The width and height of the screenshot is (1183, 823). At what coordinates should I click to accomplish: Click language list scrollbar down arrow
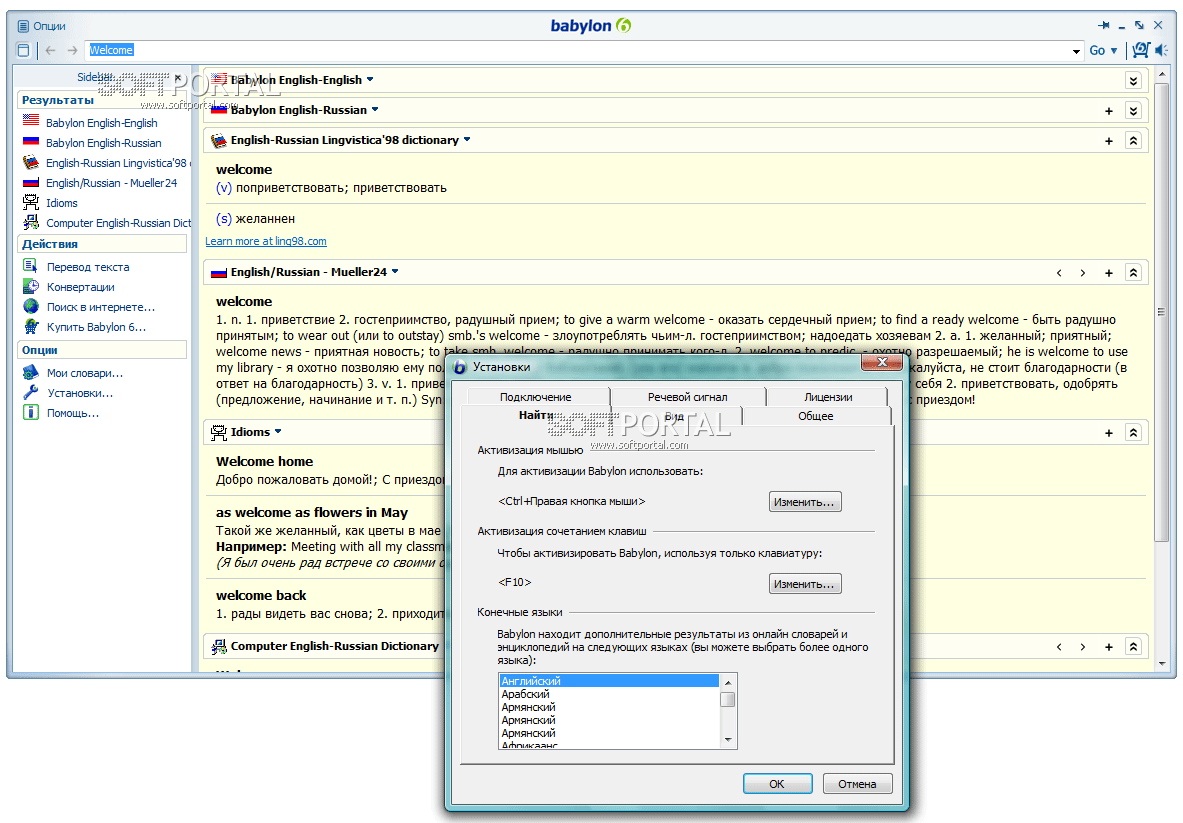point(728,739)
